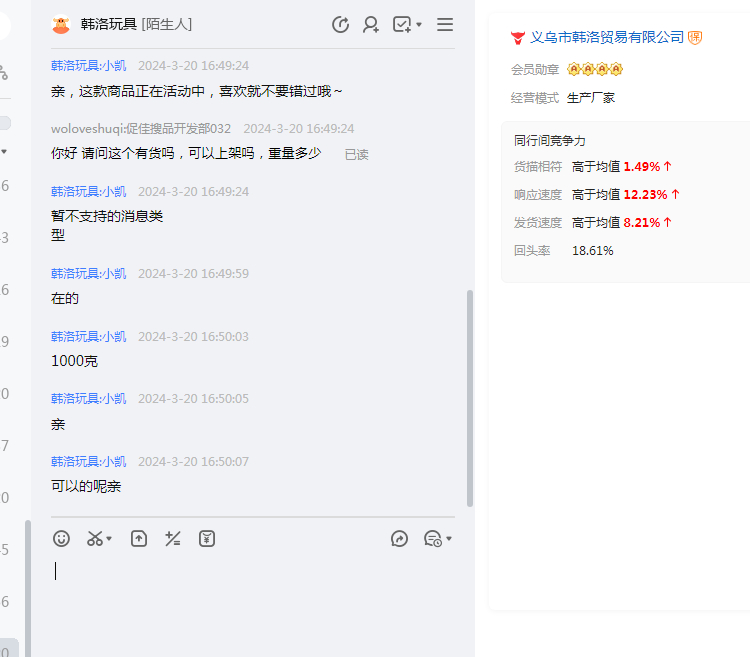The width and height of the screenshot is (750, 657).
Task: Open the hamburger menu in chat header
Action: 445,24
